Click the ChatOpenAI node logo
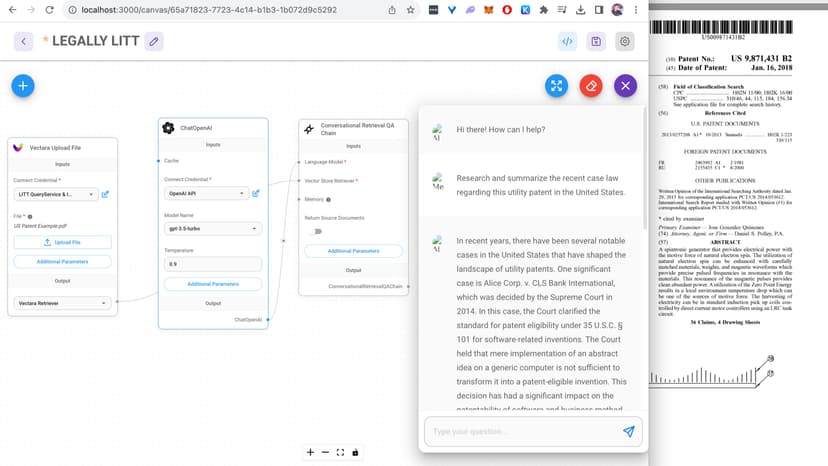Image resolution: width=828 pixels, height=466 pixels. 168,128
